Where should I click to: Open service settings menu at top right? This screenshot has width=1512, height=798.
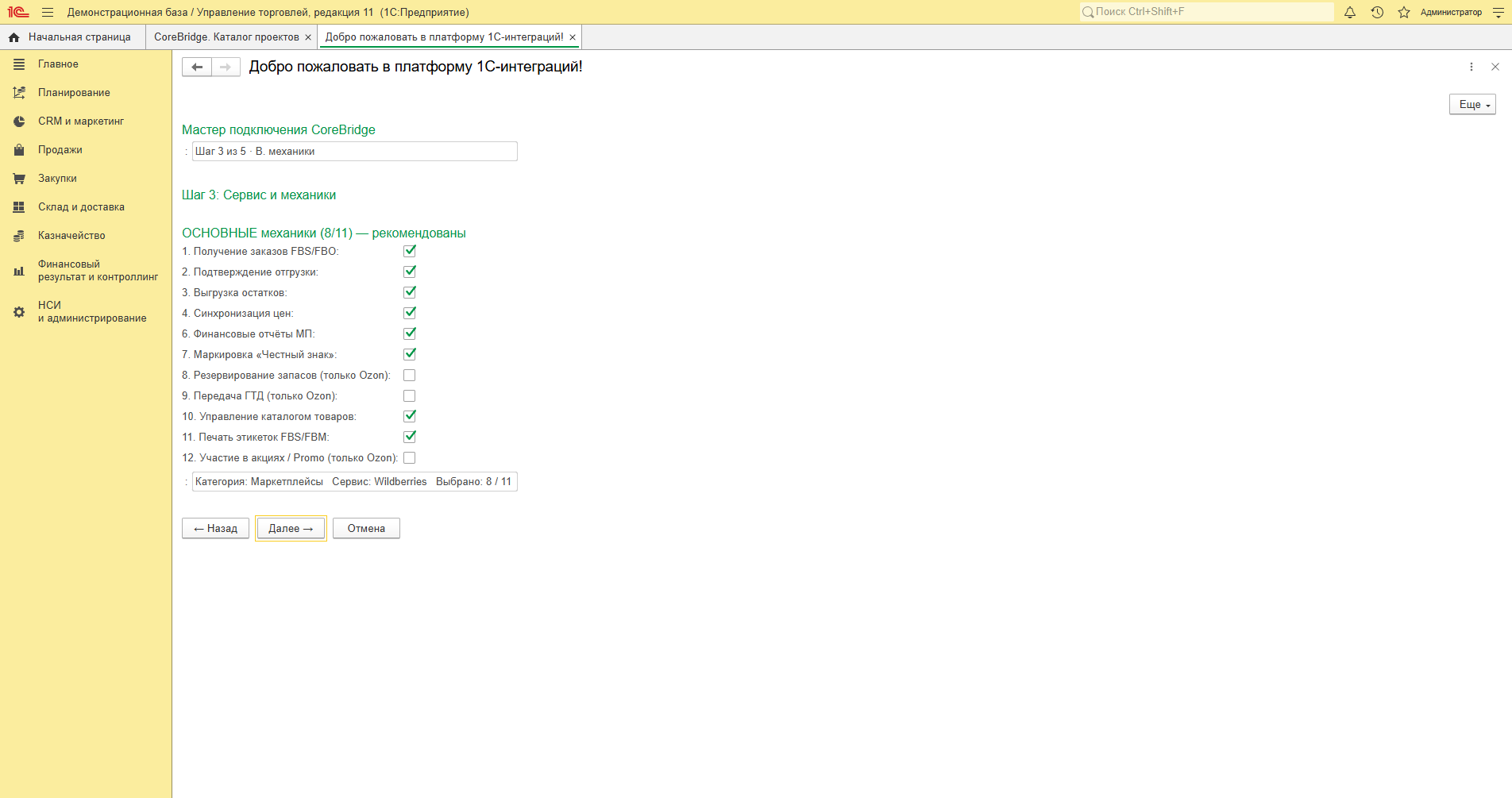tap(1498, 12)
